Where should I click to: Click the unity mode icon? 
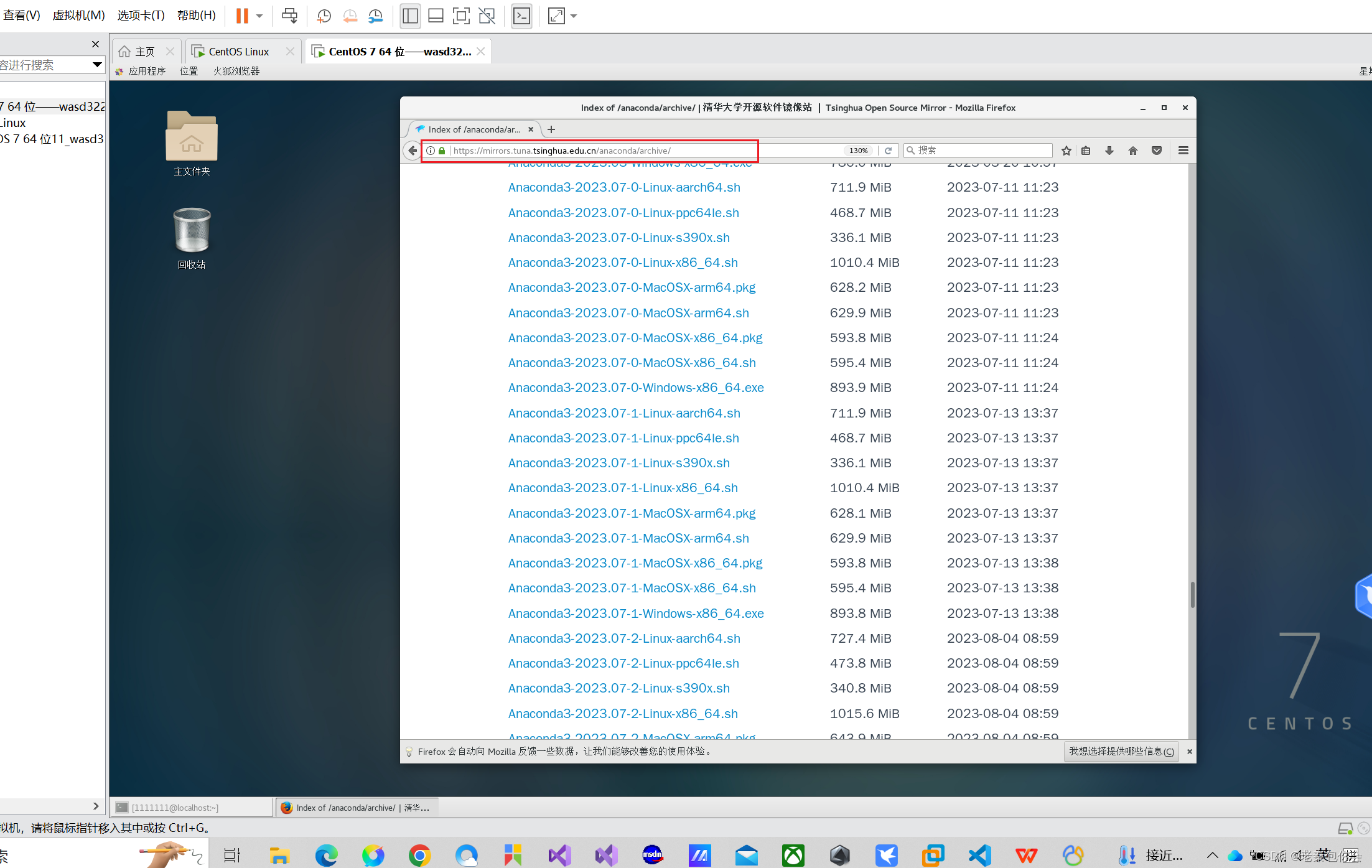click(487, 16)
